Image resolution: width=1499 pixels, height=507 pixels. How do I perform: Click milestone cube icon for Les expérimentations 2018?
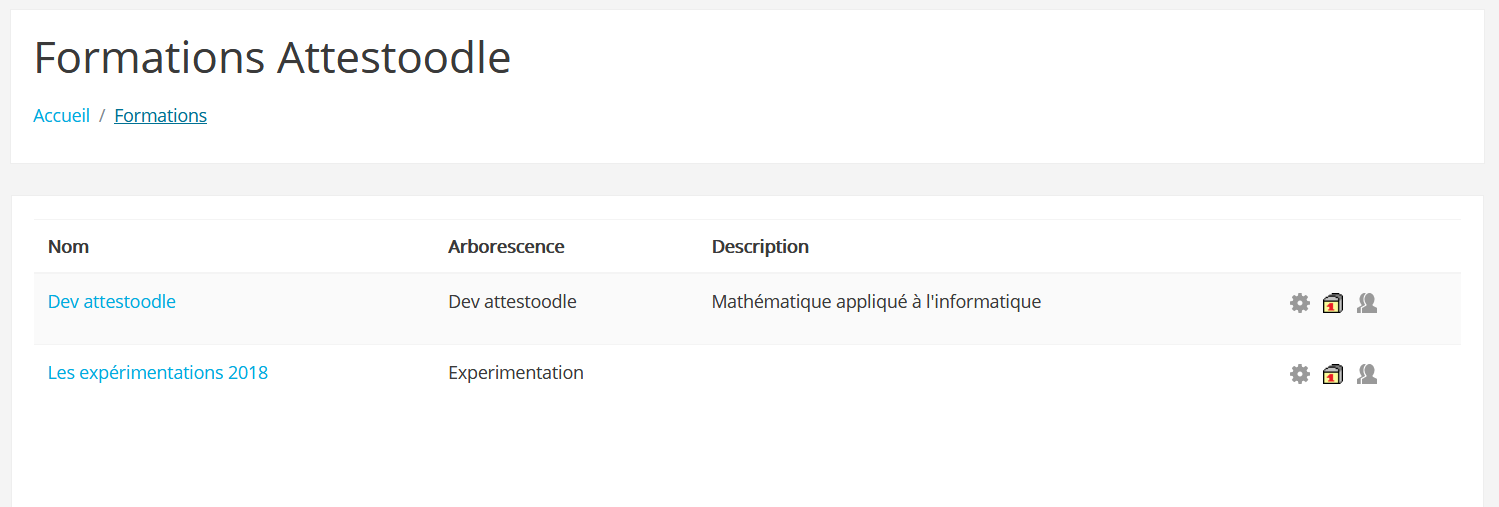tap(1332, 374)
